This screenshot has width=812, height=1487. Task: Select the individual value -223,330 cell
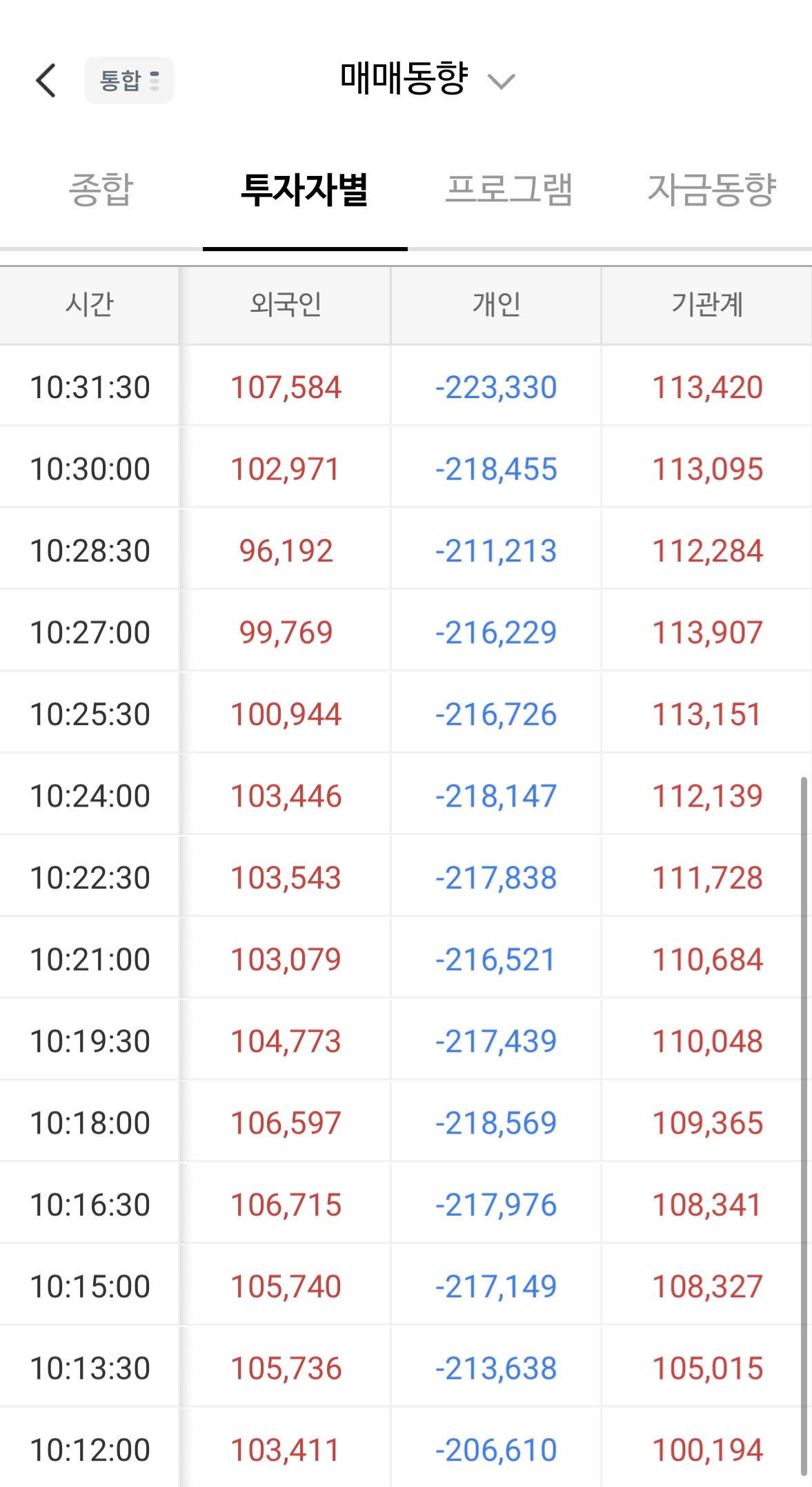click(x=496, y=386)
